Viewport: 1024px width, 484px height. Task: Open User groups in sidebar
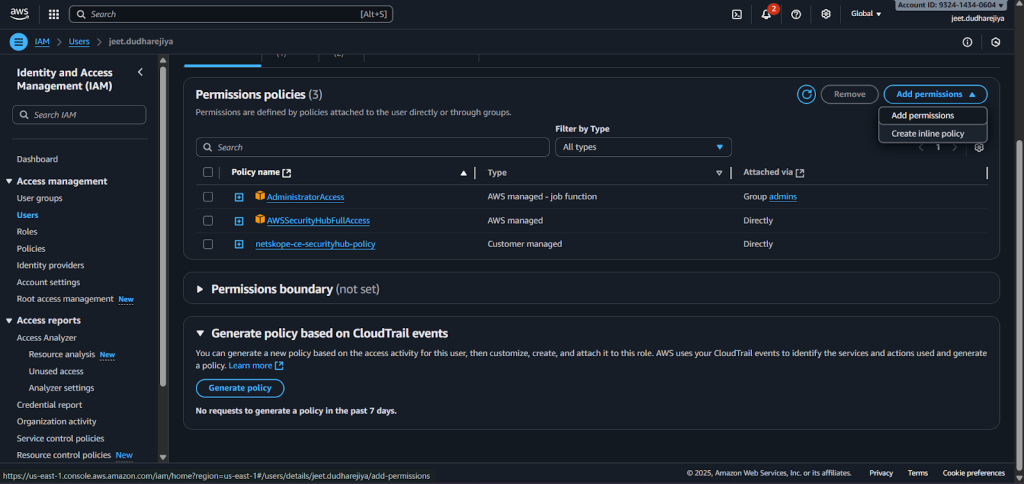coord(40,199)
